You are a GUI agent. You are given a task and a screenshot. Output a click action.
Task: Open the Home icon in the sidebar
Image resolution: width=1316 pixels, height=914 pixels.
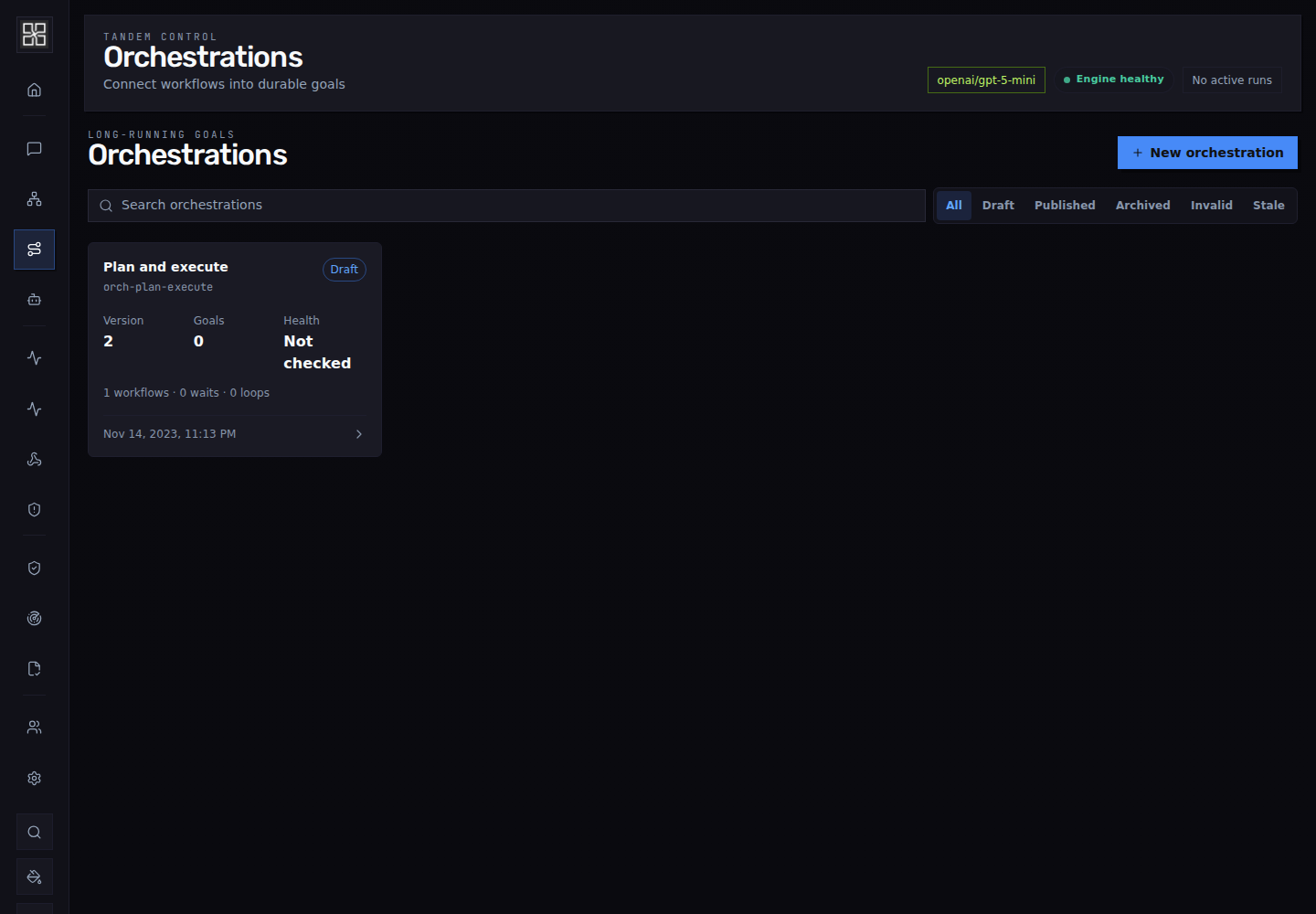click(34, 90)
